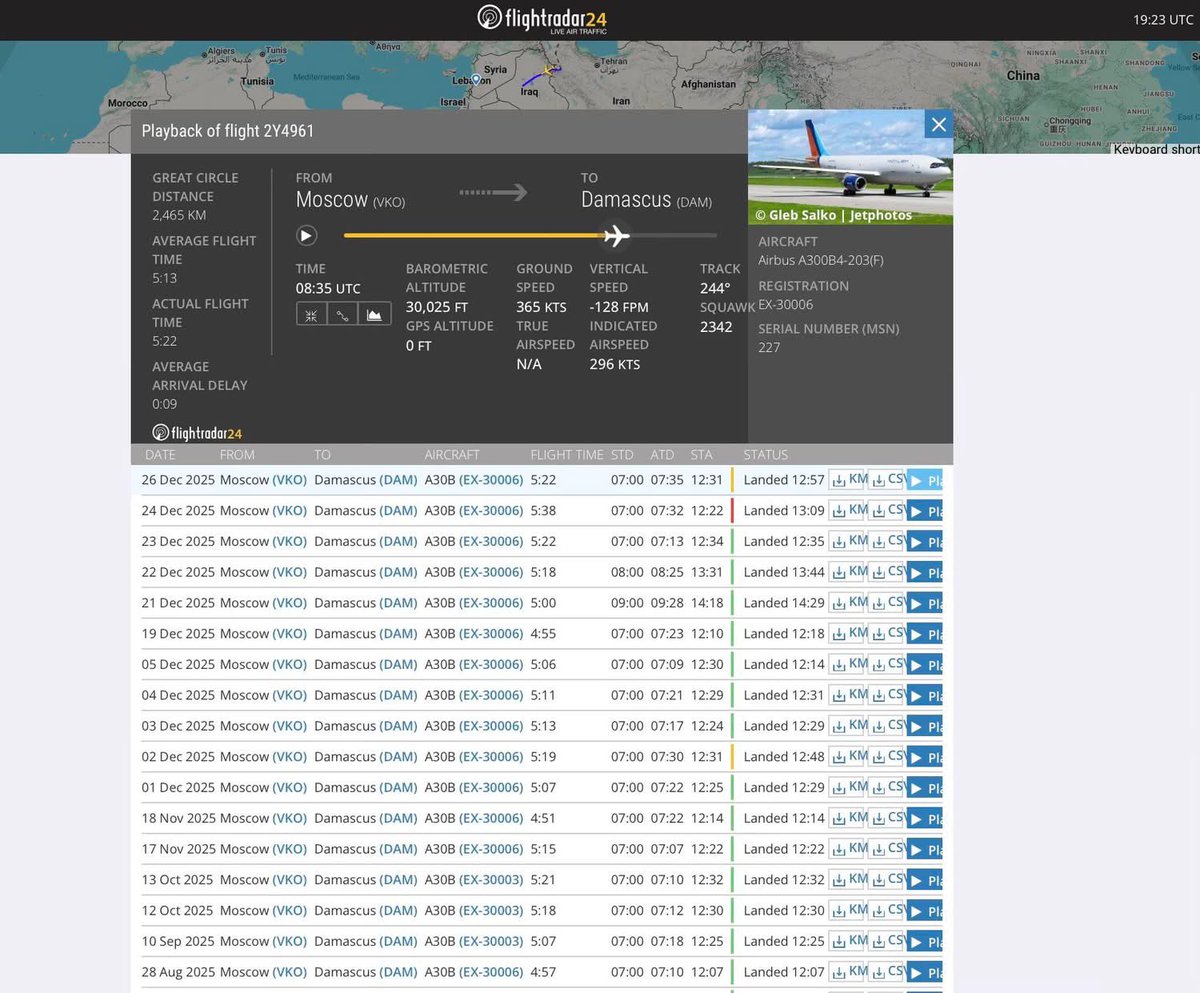Open DAM airport link in 28 Aug row
This screenshot has width=1200, height=993.
tap(398, 972)
